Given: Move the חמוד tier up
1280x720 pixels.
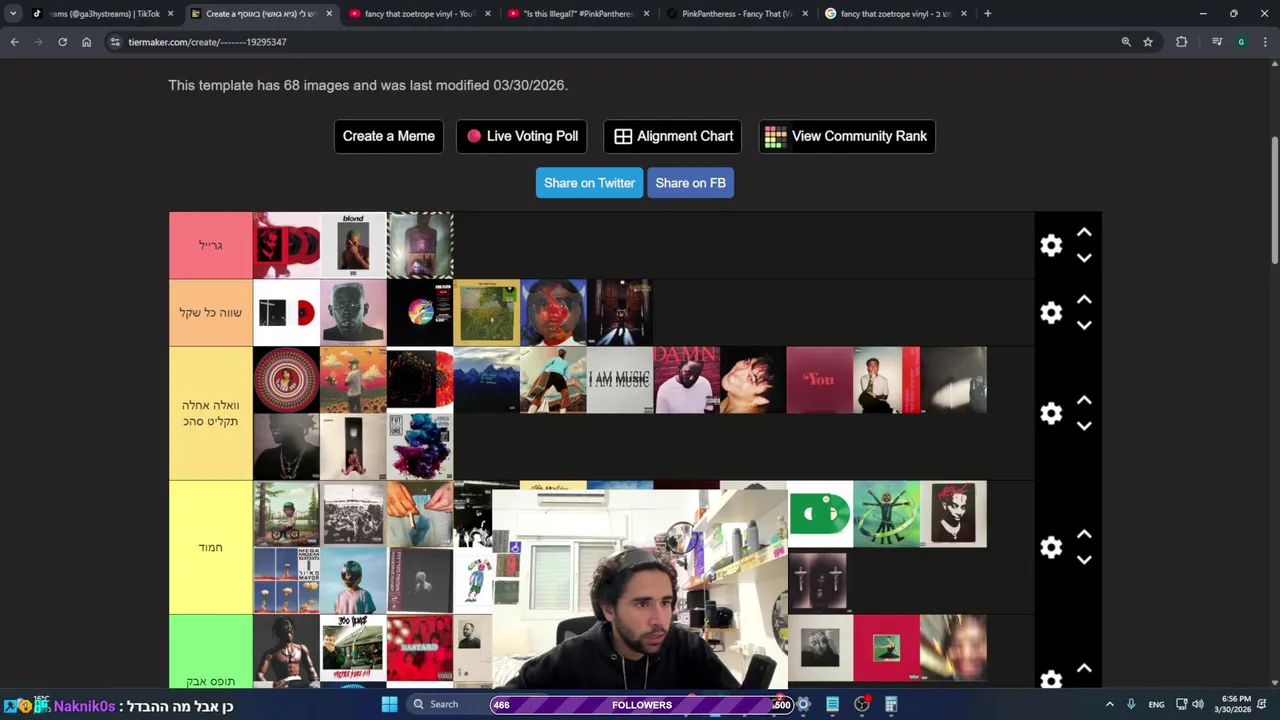Looking at the screenshot, I should click(1084, 534).
